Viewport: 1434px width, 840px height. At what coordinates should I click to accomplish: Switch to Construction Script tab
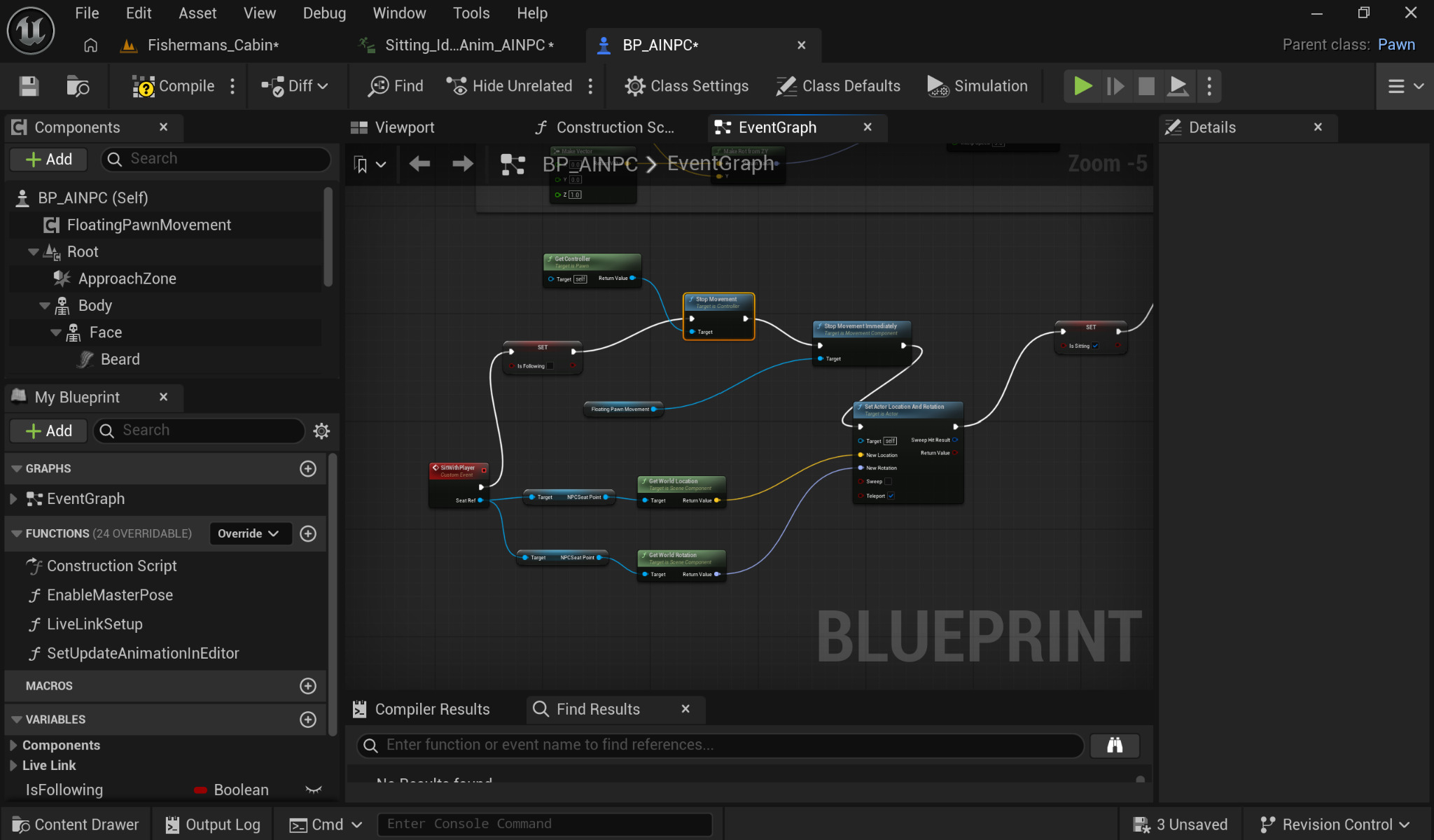605,127
